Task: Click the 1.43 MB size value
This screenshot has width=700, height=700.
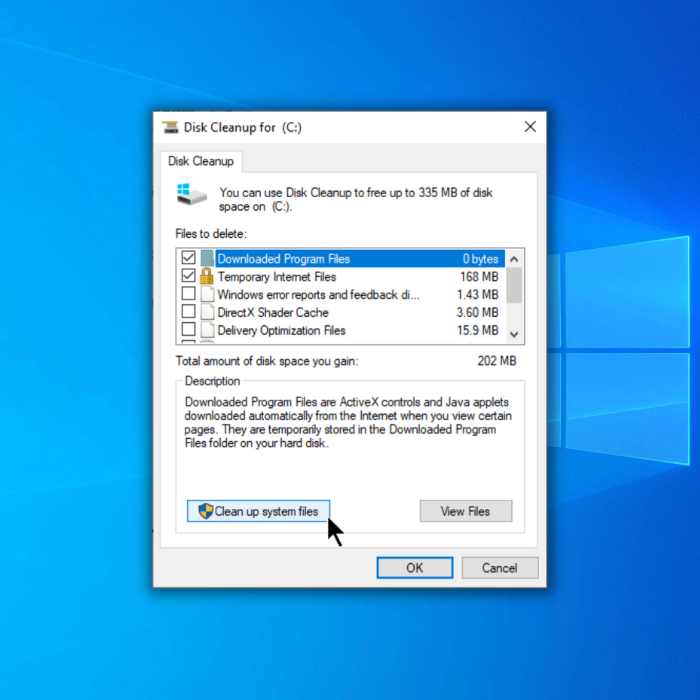Action: 477,295
